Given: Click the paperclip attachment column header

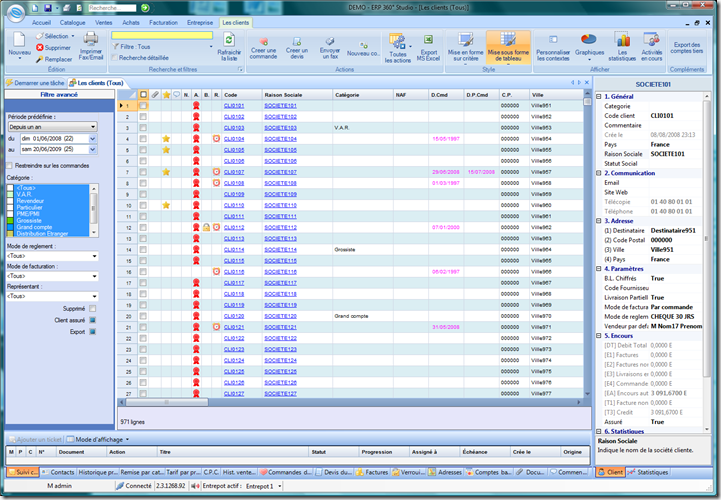Looking at the screenshot, I should click(155, 95).
